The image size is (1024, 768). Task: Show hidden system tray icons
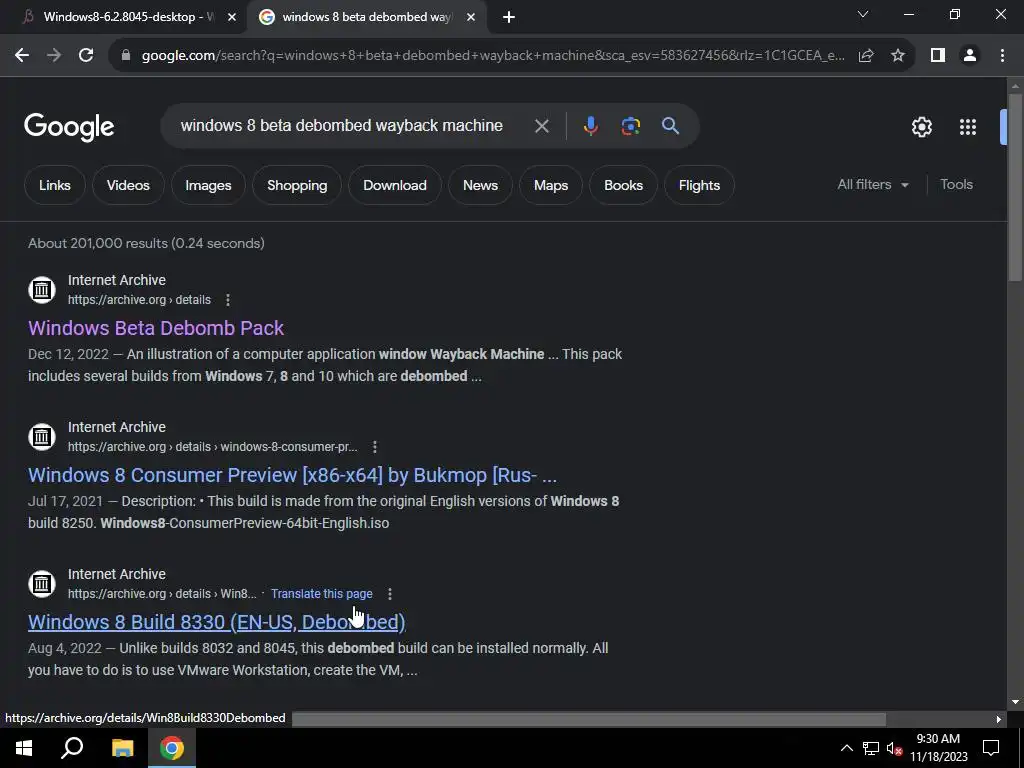click(x=846, y=748)
